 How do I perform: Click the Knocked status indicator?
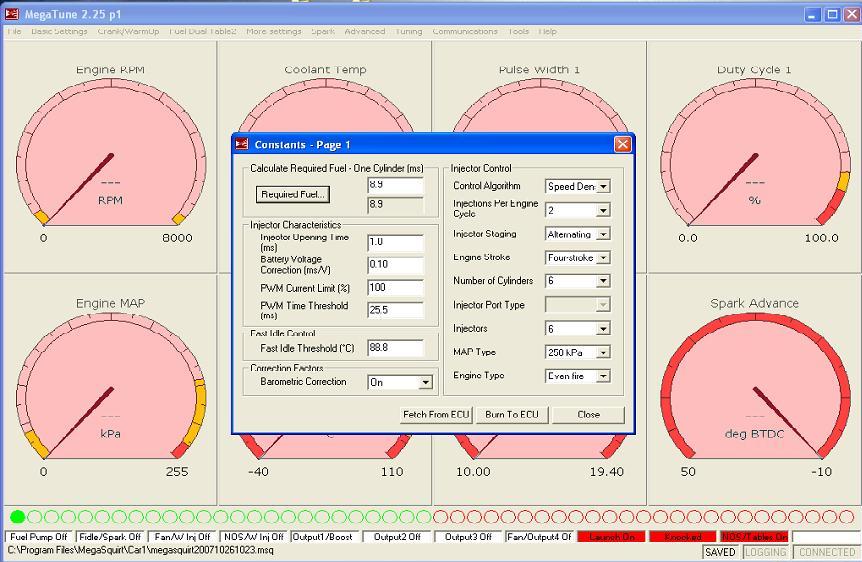(682, 537)
